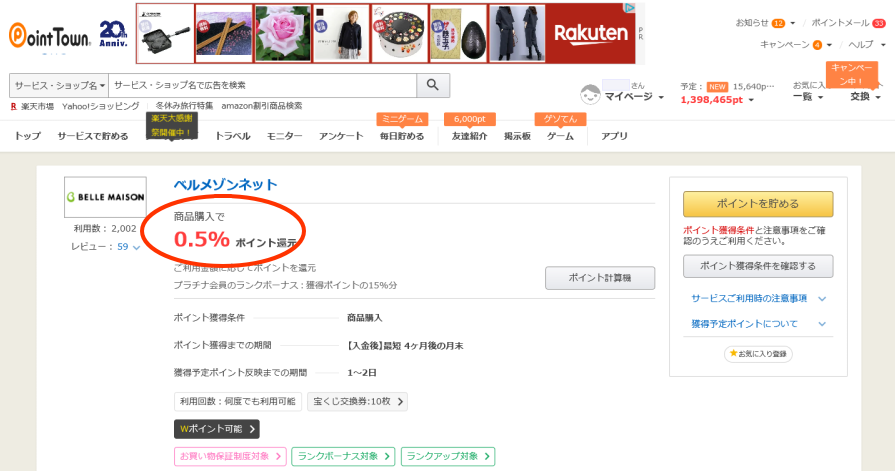Open the grill plate ad thumbnail
This screenshot has width=895, height=471.
tap(400, 34)
